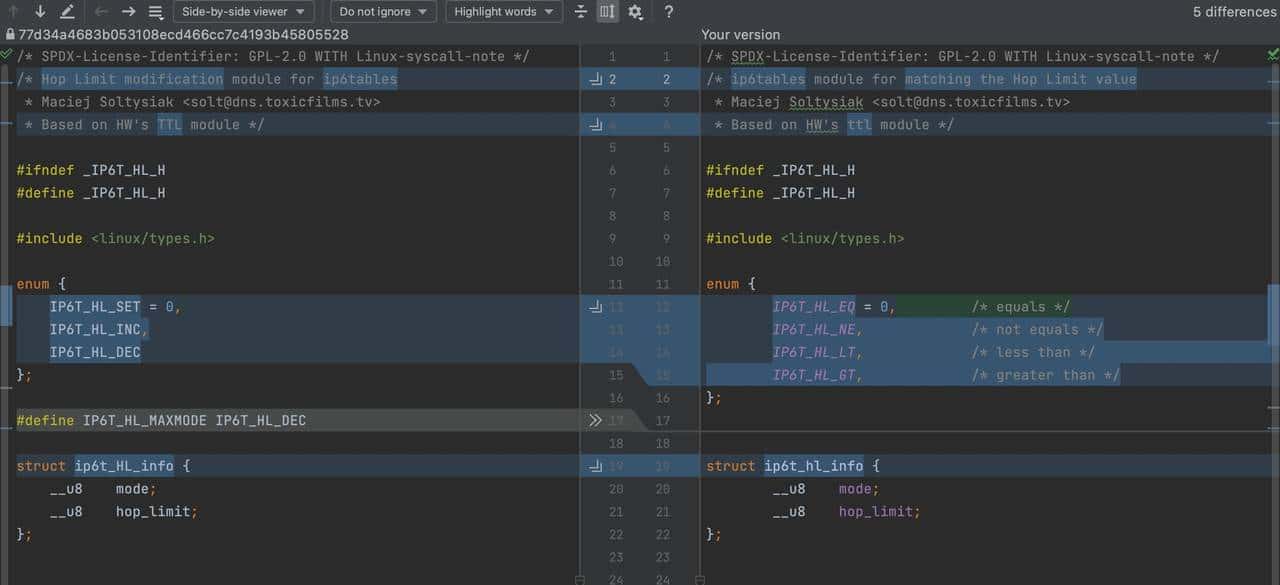
Task: Apply the struct ip6t_hl_info change chevron
Action: coord(596,465)
